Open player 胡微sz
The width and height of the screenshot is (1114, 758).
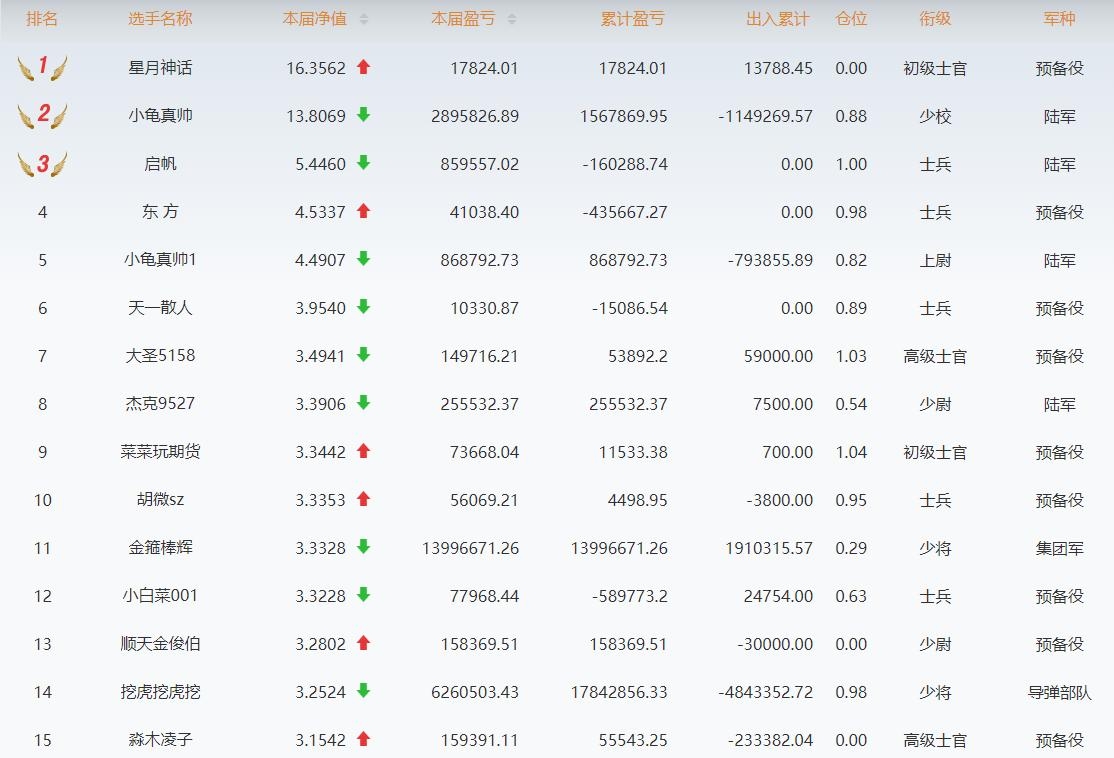(160, 499)
